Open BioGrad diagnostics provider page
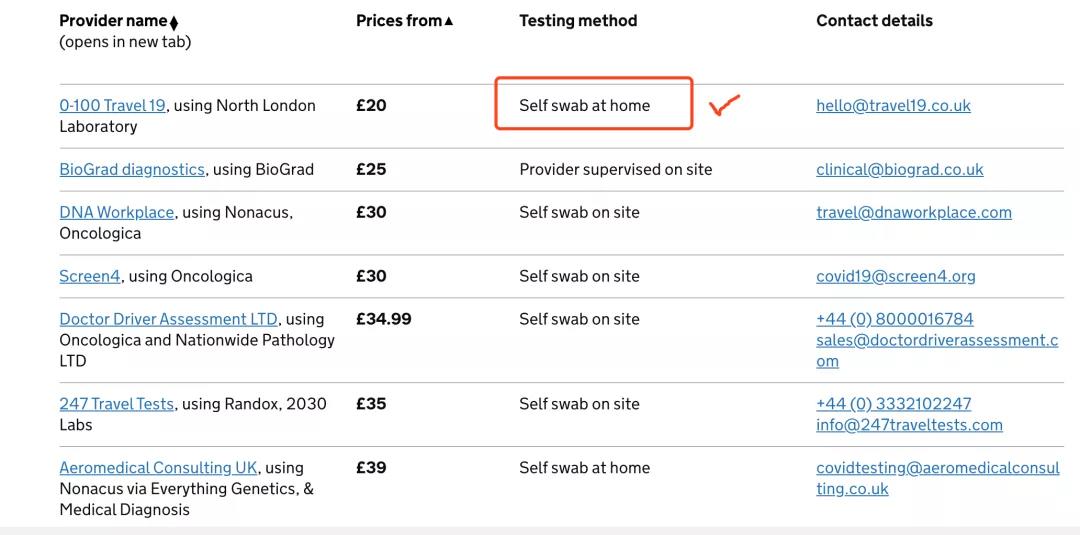Viewport: 1080px width, 535px height. tap(132, 170)
